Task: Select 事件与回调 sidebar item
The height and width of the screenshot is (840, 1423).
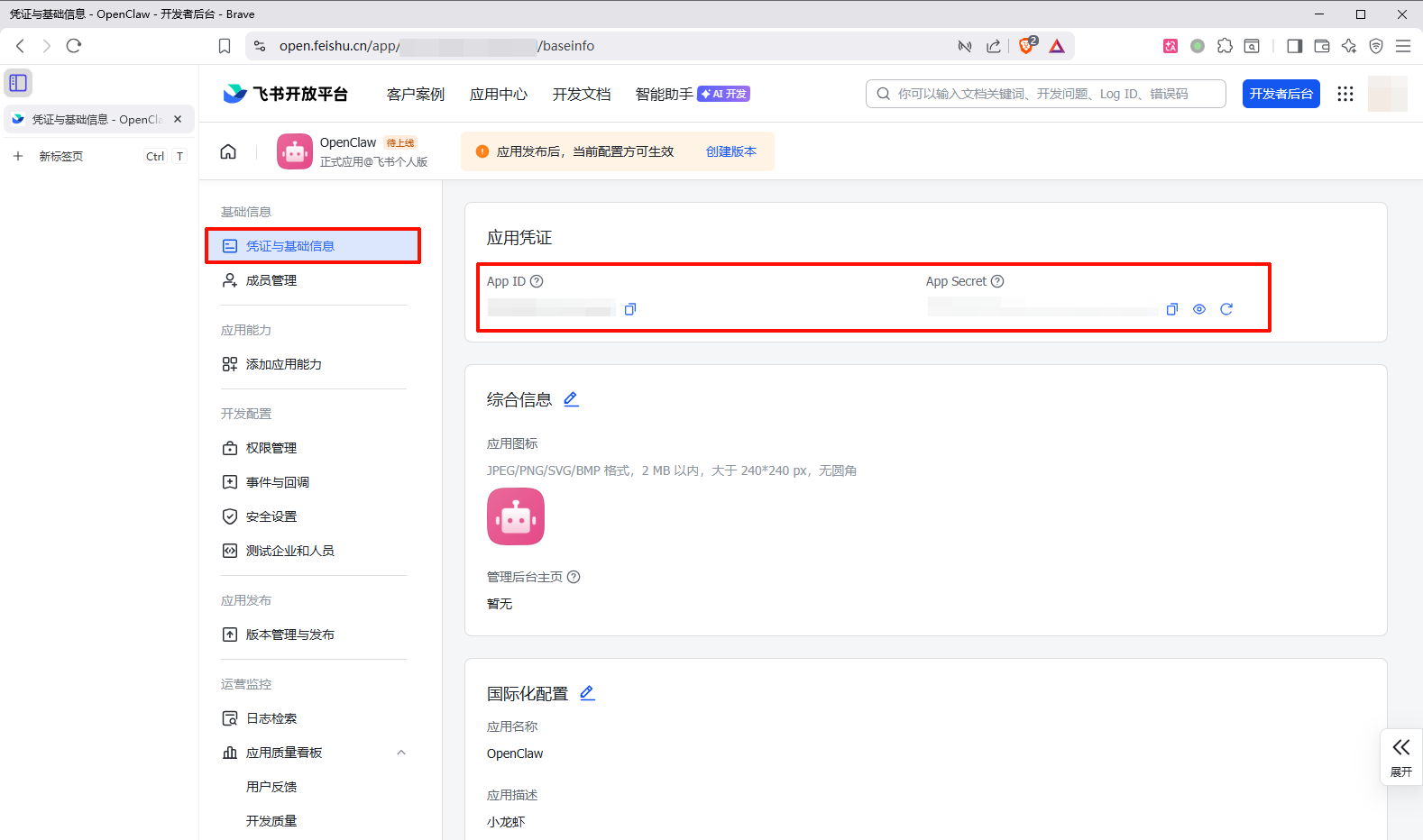Action: click(277, 482)
